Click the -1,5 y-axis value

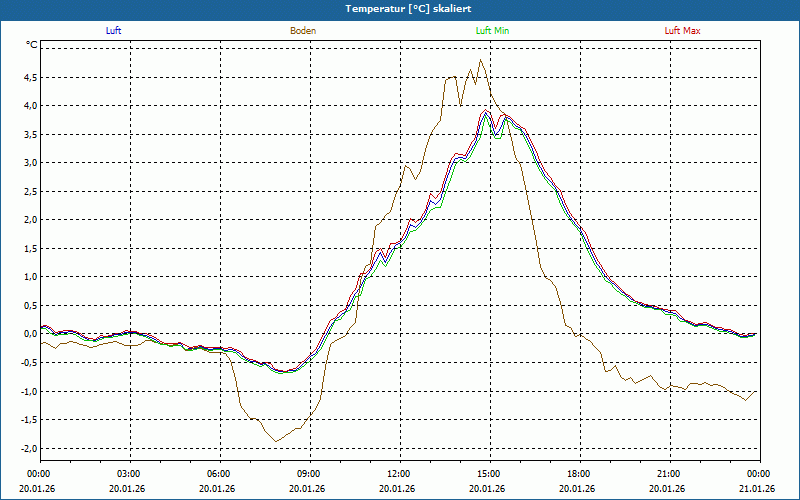click(28, 420)
